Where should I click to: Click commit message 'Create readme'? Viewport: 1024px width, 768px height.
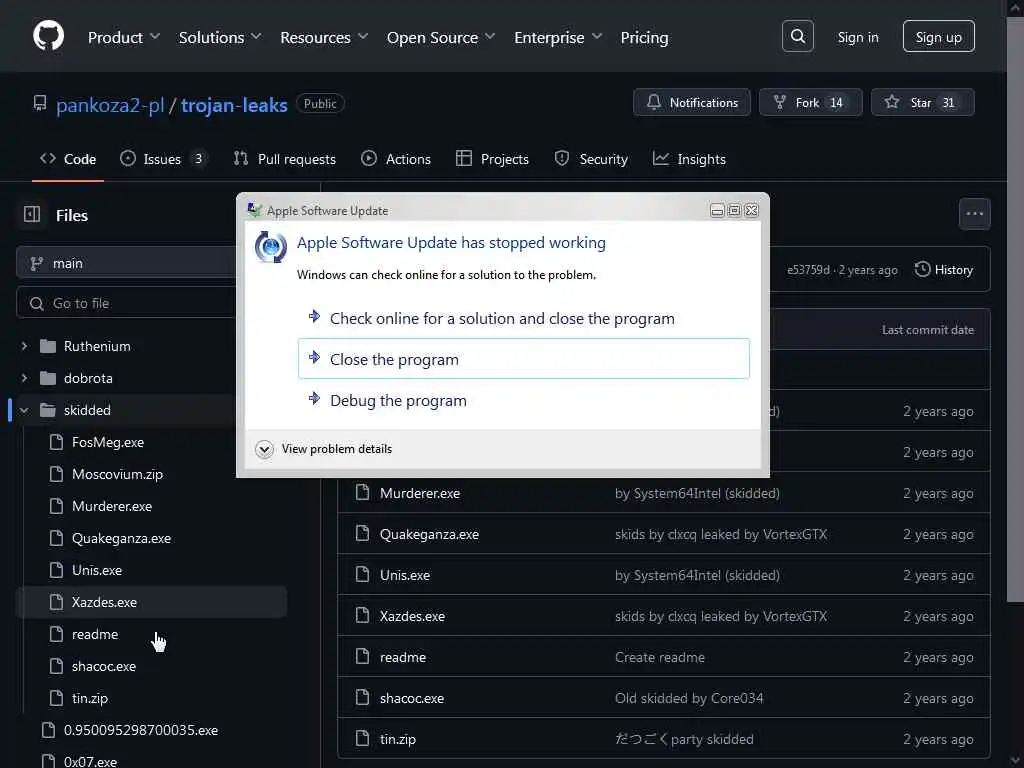click(x=660, y=657)
